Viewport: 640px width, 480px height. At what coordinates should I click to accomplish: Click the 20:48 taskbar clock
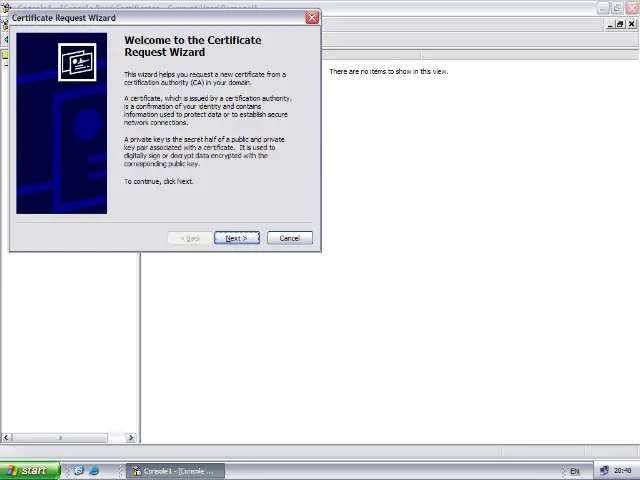pyautogui.click(x=622, y=471)
